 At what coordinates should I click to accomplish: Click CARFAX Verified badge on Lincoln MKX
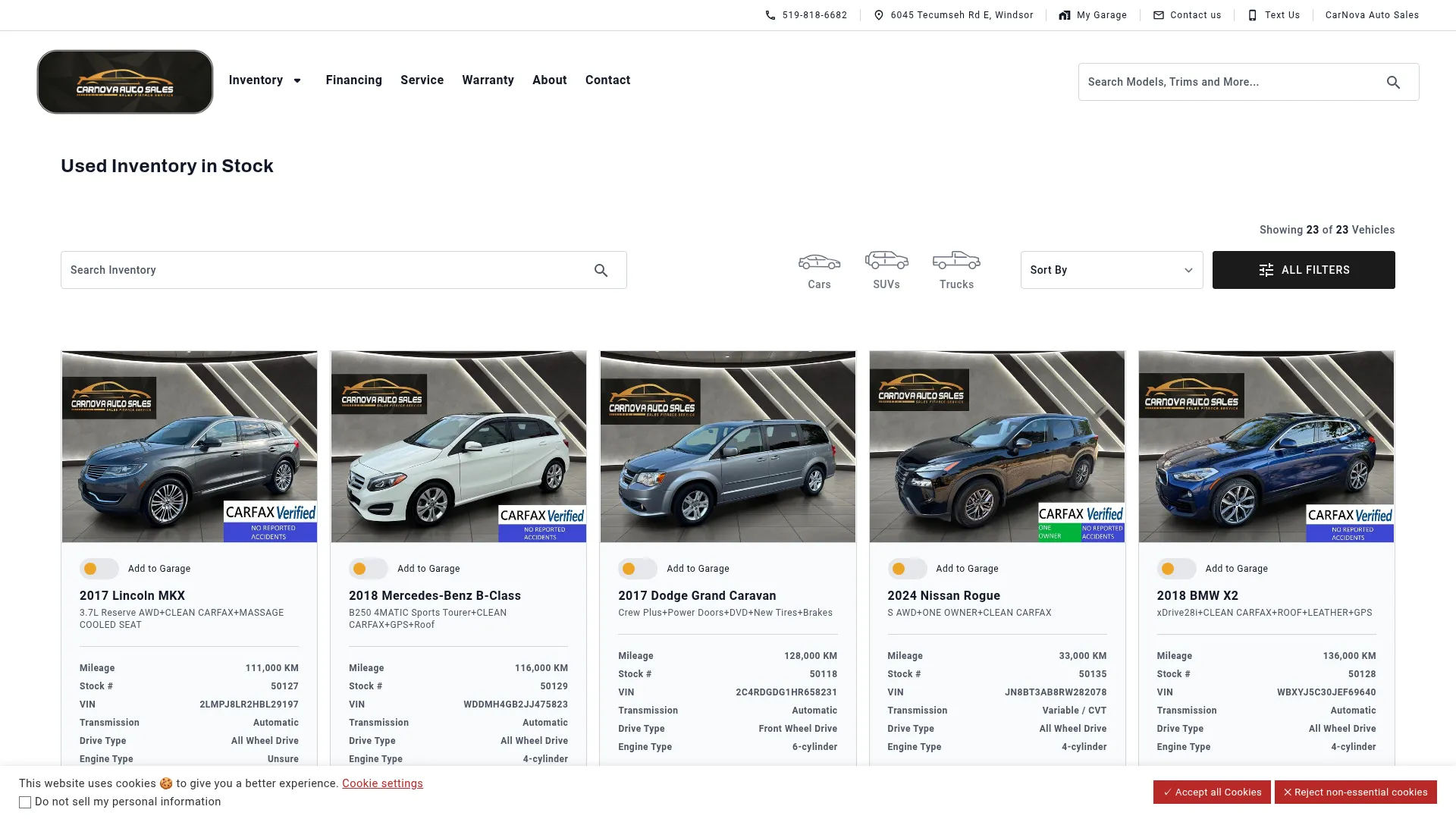point(270,521)
